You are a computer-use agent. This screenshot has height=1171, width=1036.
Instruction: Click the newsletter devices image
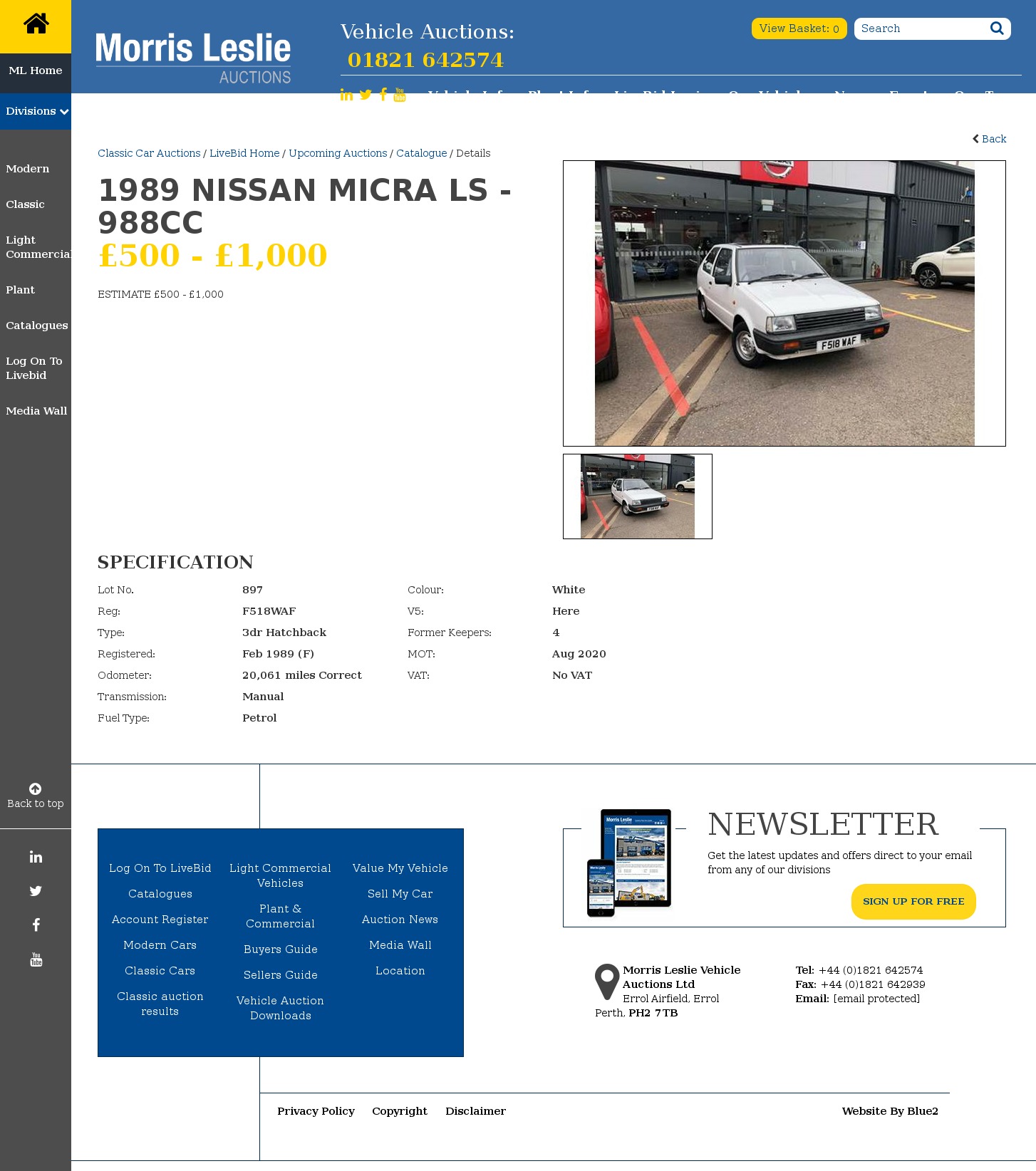point(629,863)
